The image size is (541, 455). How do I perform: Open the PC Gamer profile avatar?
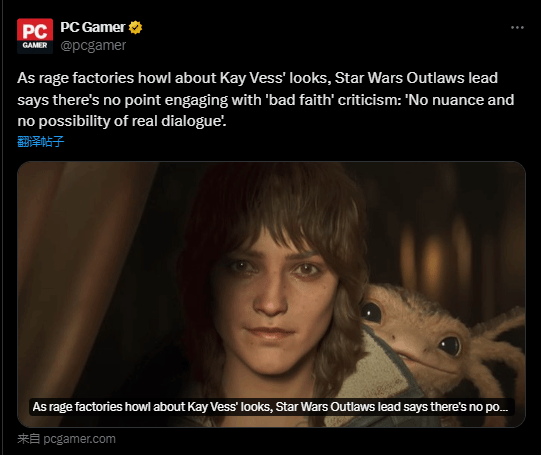[x=35, y=36]
